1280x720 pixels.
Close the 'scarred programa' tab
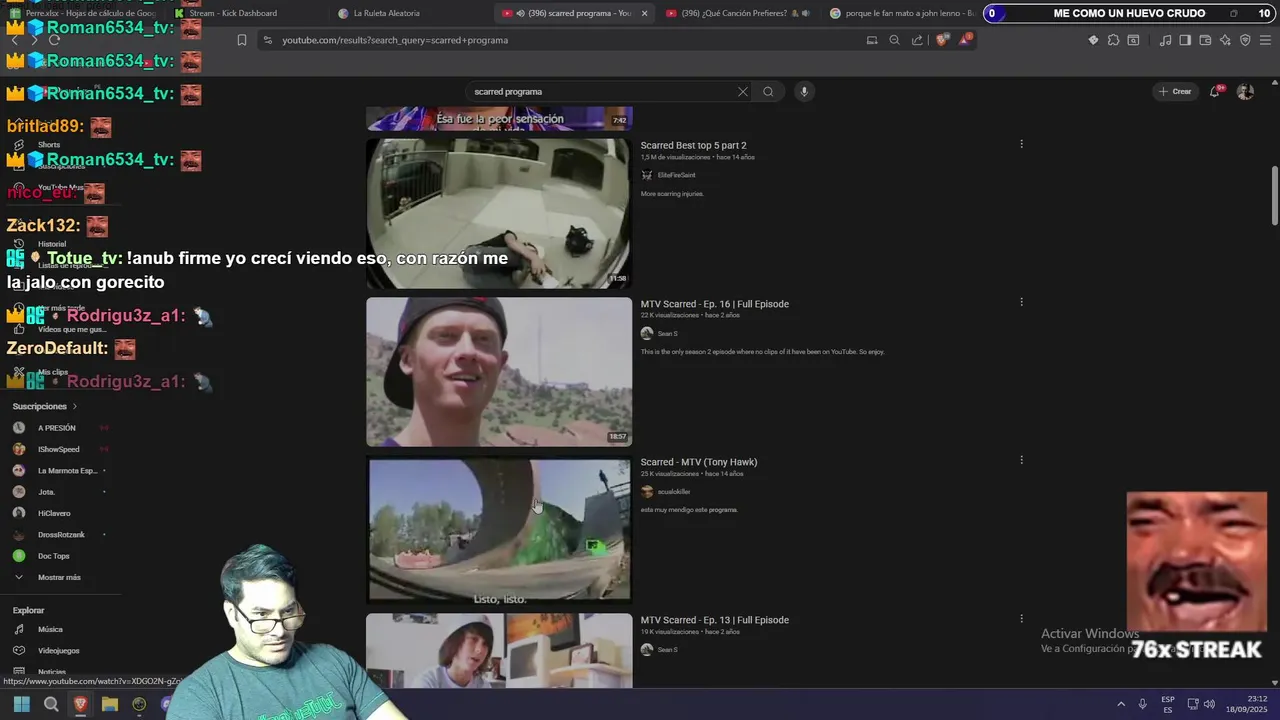tap(644, 13)
